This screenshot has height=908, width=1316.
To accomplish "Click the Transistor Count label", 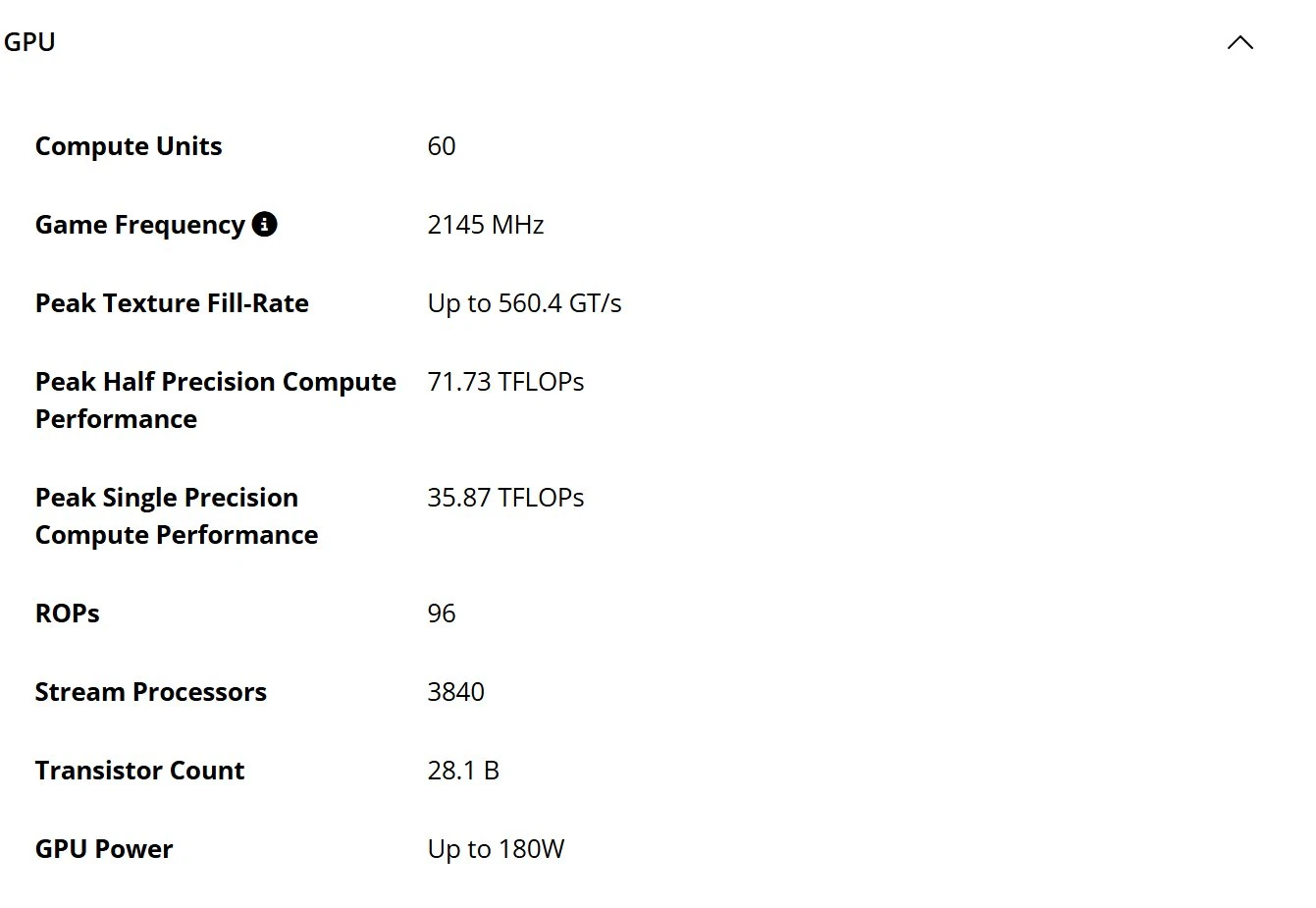I will tap(139, 771).
